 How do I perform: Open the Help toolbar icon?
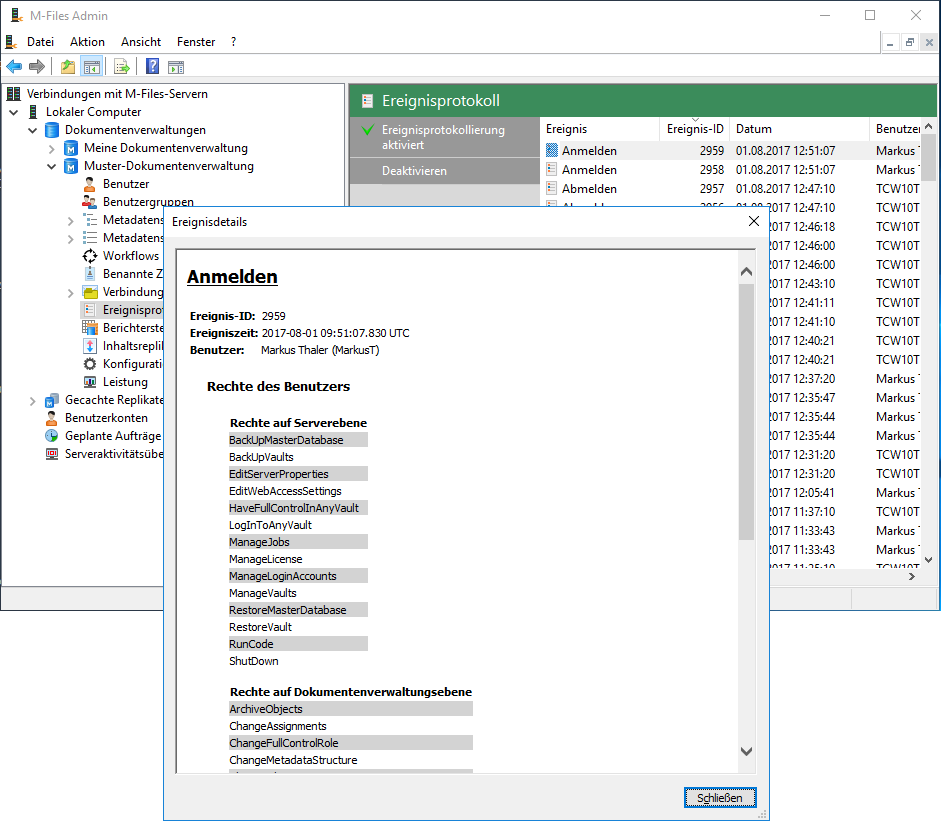(153, 66)
